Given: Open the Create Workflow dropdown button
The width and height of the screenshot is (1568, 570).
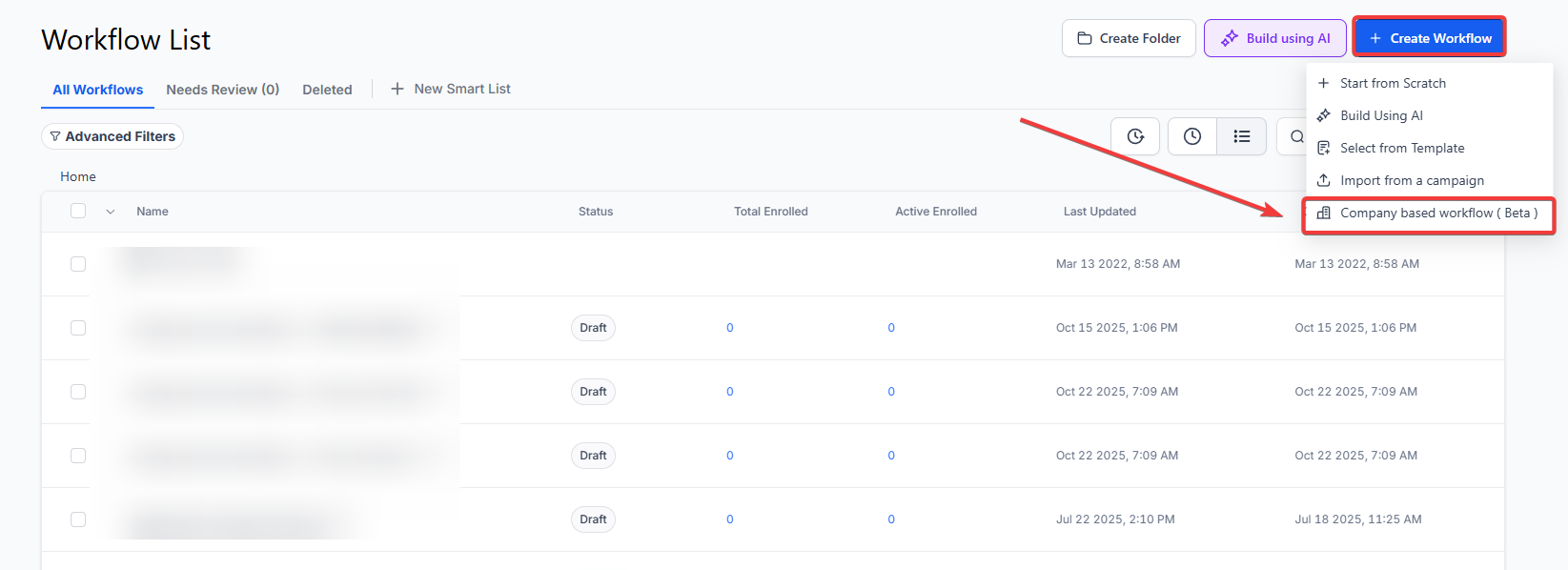Looking at the screenshot, I should (1429, 38).
